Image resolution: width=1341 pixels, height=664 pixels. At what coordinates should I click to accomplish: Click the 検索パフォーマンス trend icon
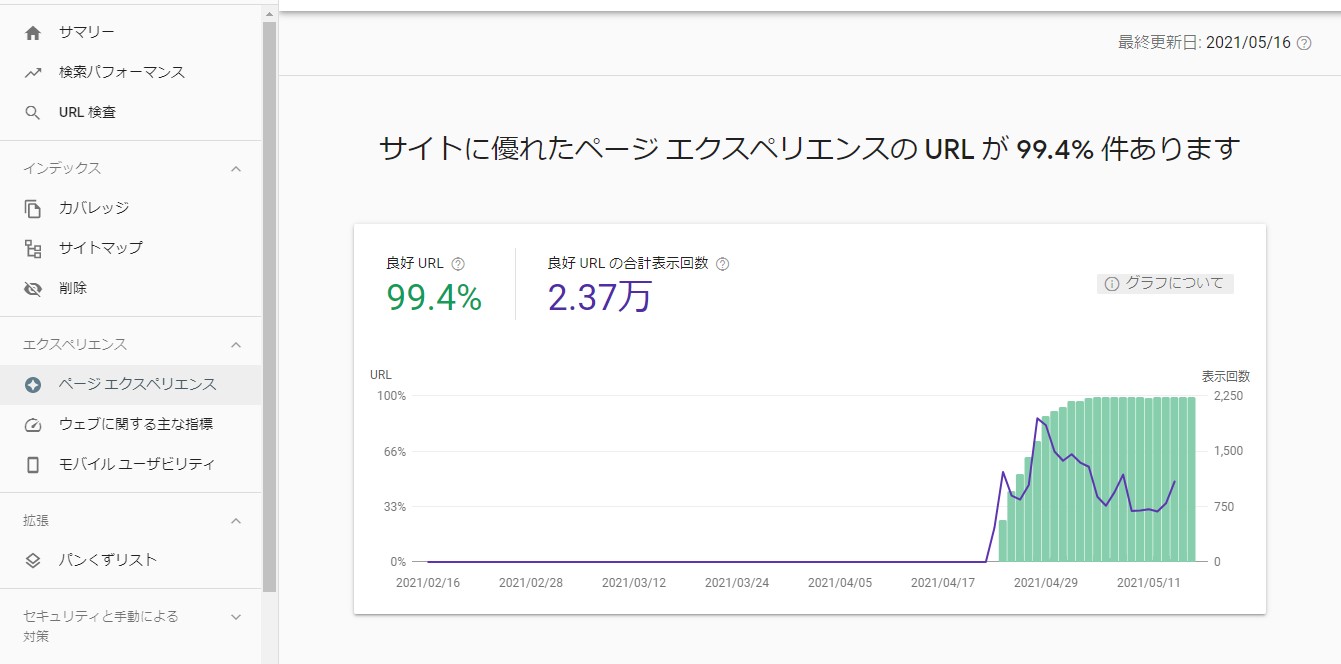[x=33, y=73]
